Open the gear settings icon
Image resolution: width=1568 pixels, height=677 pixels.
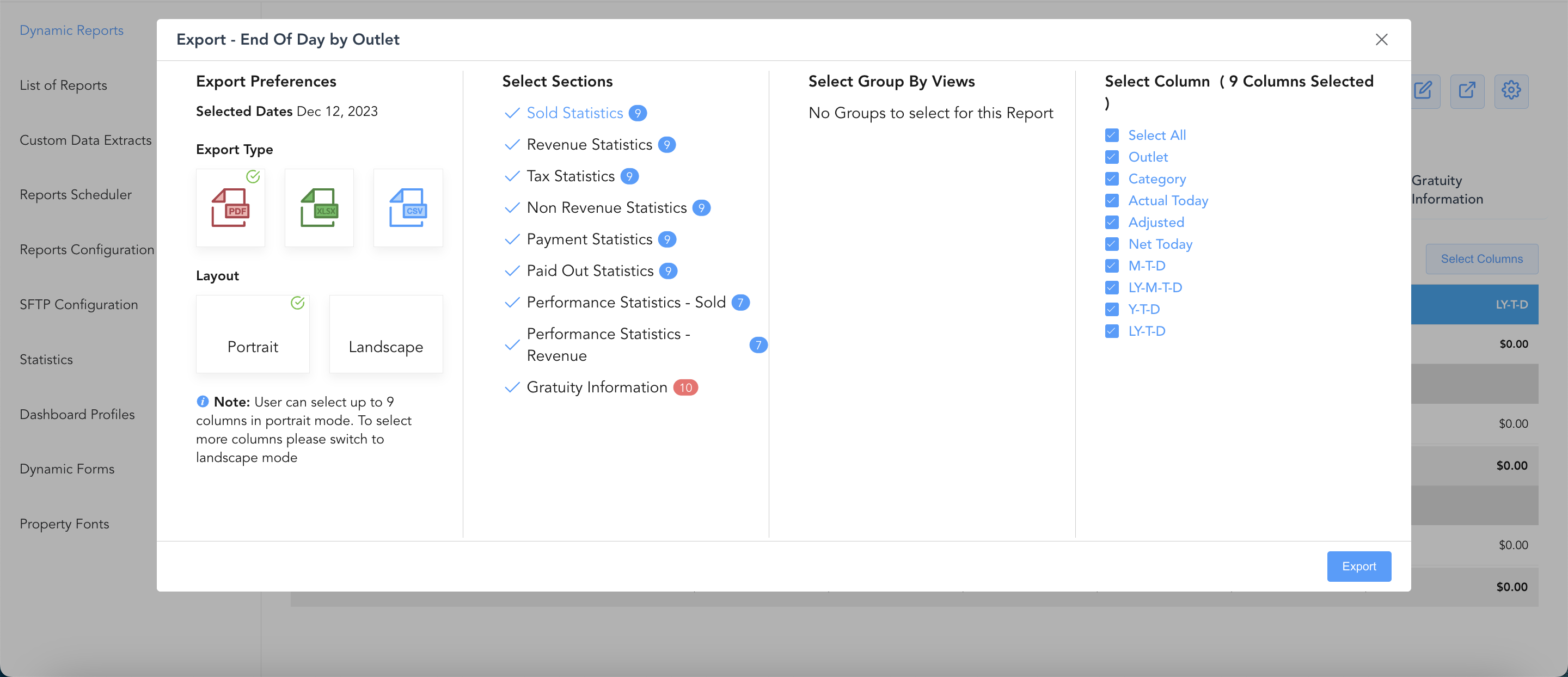(x=1511, y=91)
